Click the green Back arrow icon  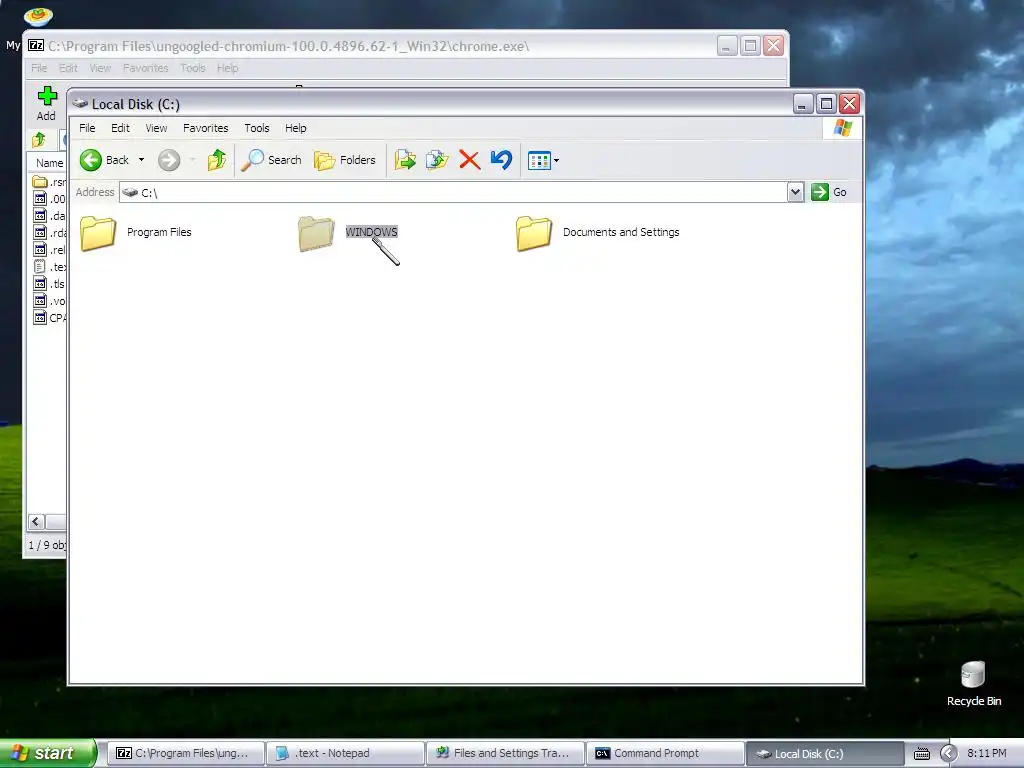[91, 160]
